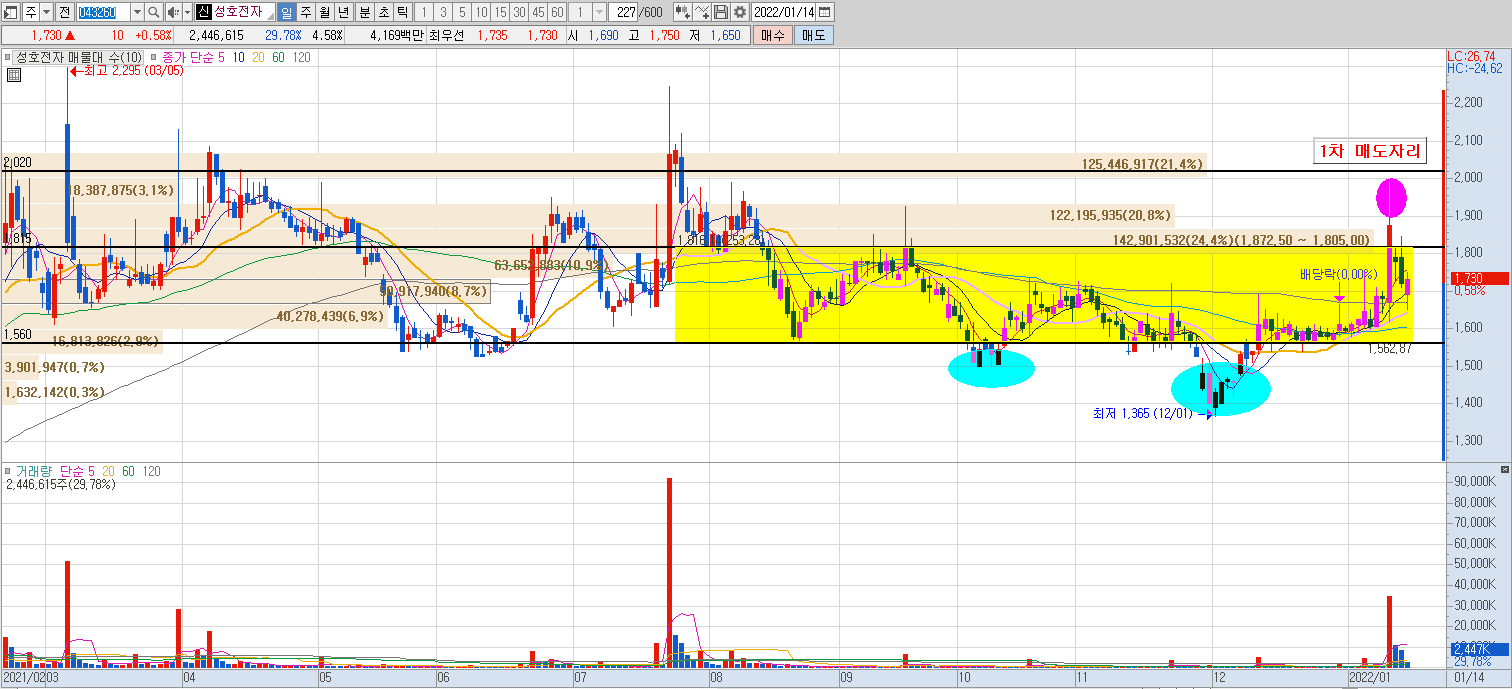Select the 5 interval button
Screen dimensions: 1512x689
(x=462, y=12)
